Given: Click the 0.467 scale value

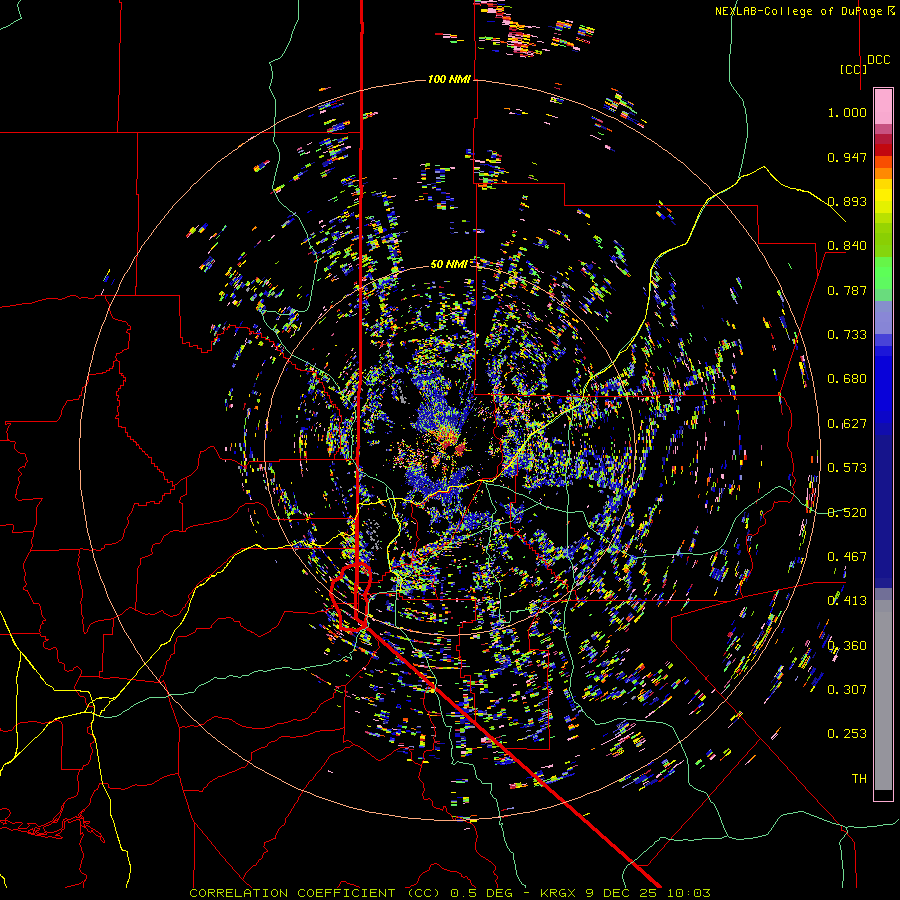Looking at the screenshot, I should pyautogui.click(x=847, y=557).
